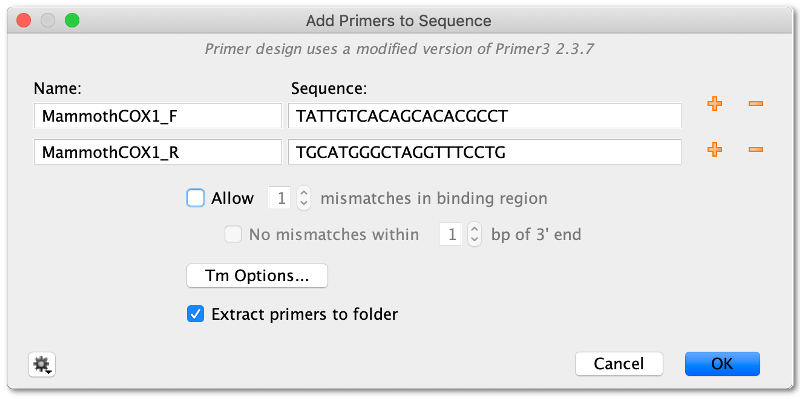The width and height of the screenshot is (800, 399).
Task: Click the TGCATGGGCTAGGTTTCCTG sequence field
Action: (x=485, y=152)
